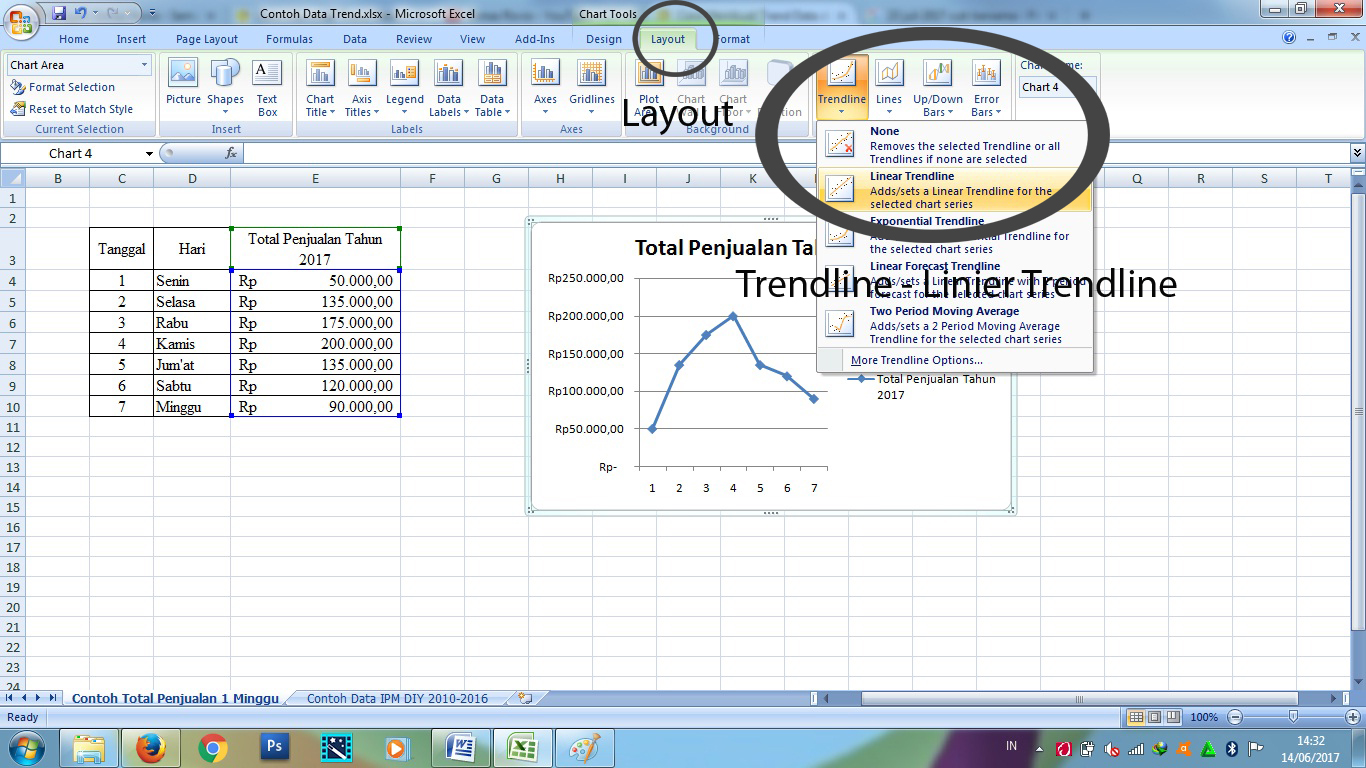Viewport: 1366px width, 768px height.
Task: Click zoom in plus button
Action: (x=1351, y=717)
